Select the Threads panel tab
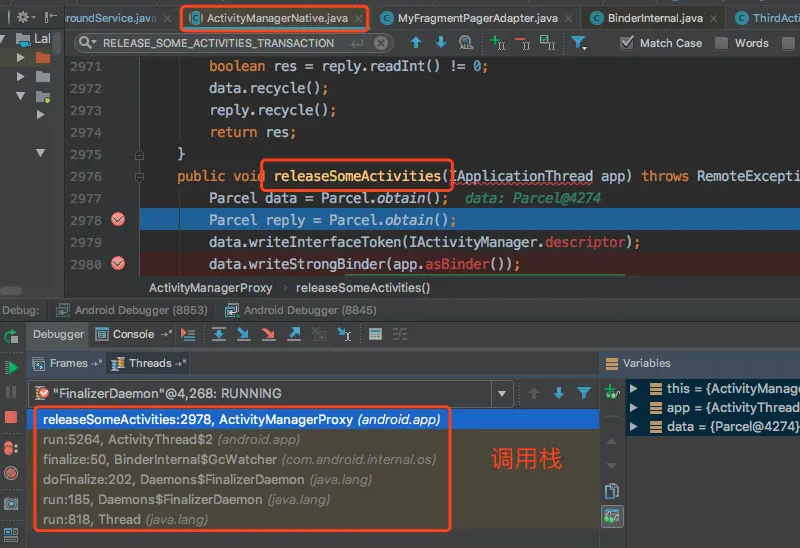 tap(148, 363)
